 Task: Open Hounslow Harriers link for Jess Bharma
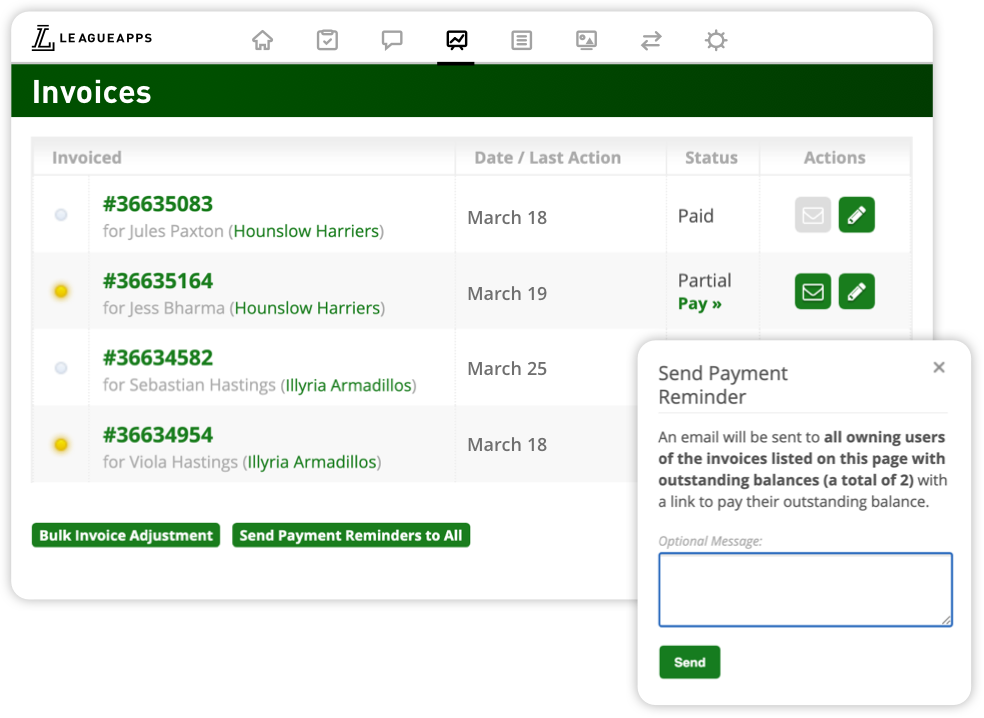pos(308,308)
